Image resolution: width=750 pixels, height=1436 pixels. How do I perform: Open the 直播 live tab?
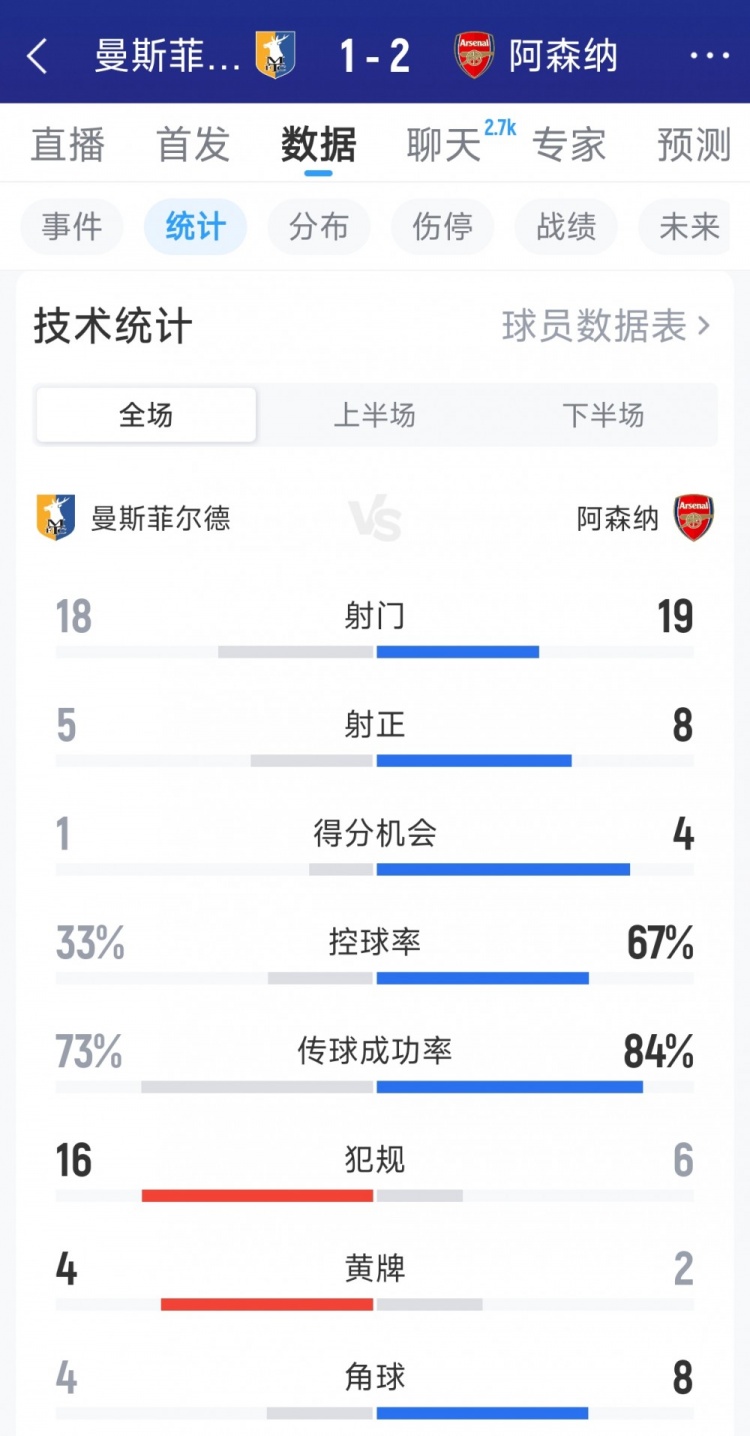(67, 145)
